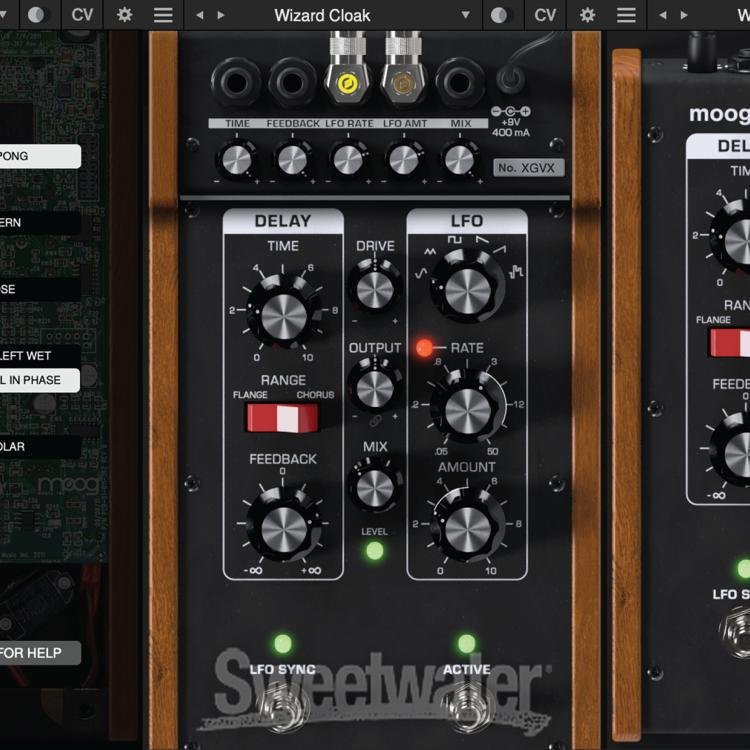The width and height of the screenshot is (750, 750).
Task: Open hamburger menu left of Wizard Cloak
Action: point(163,15)
